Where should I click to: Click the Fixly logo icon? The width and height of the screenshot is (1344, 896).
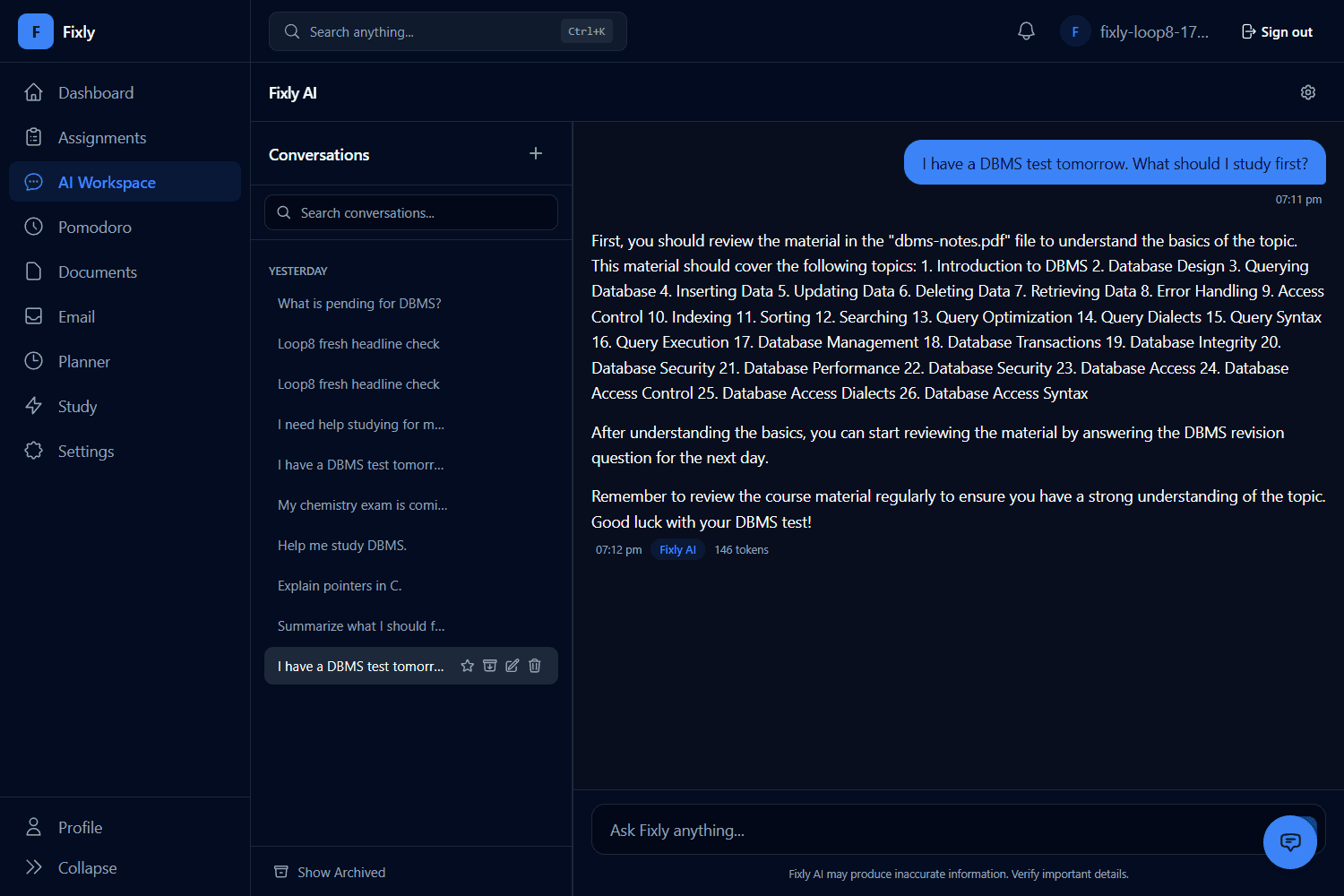pyautogui.click(x=36, y=31)
